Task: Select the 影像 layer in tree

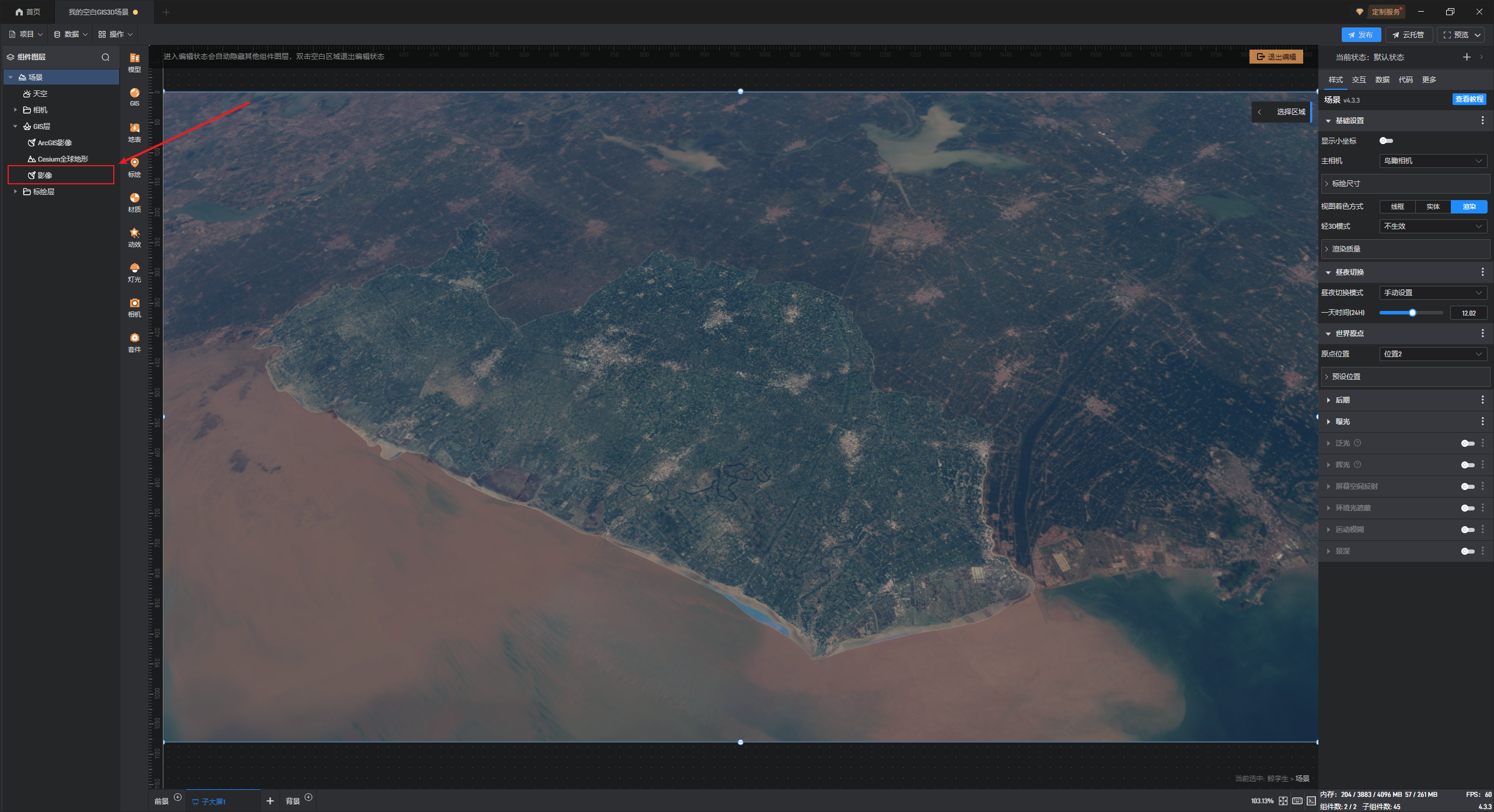Action: pyautogui.click(x=45, y=175)
